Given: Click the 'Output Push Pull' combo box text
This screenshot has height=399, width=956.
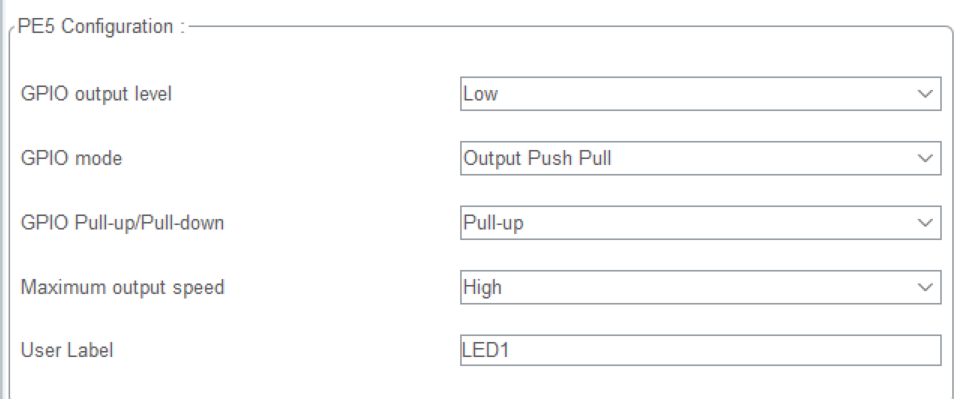Looking at the screenshot, I should point(537,159).
